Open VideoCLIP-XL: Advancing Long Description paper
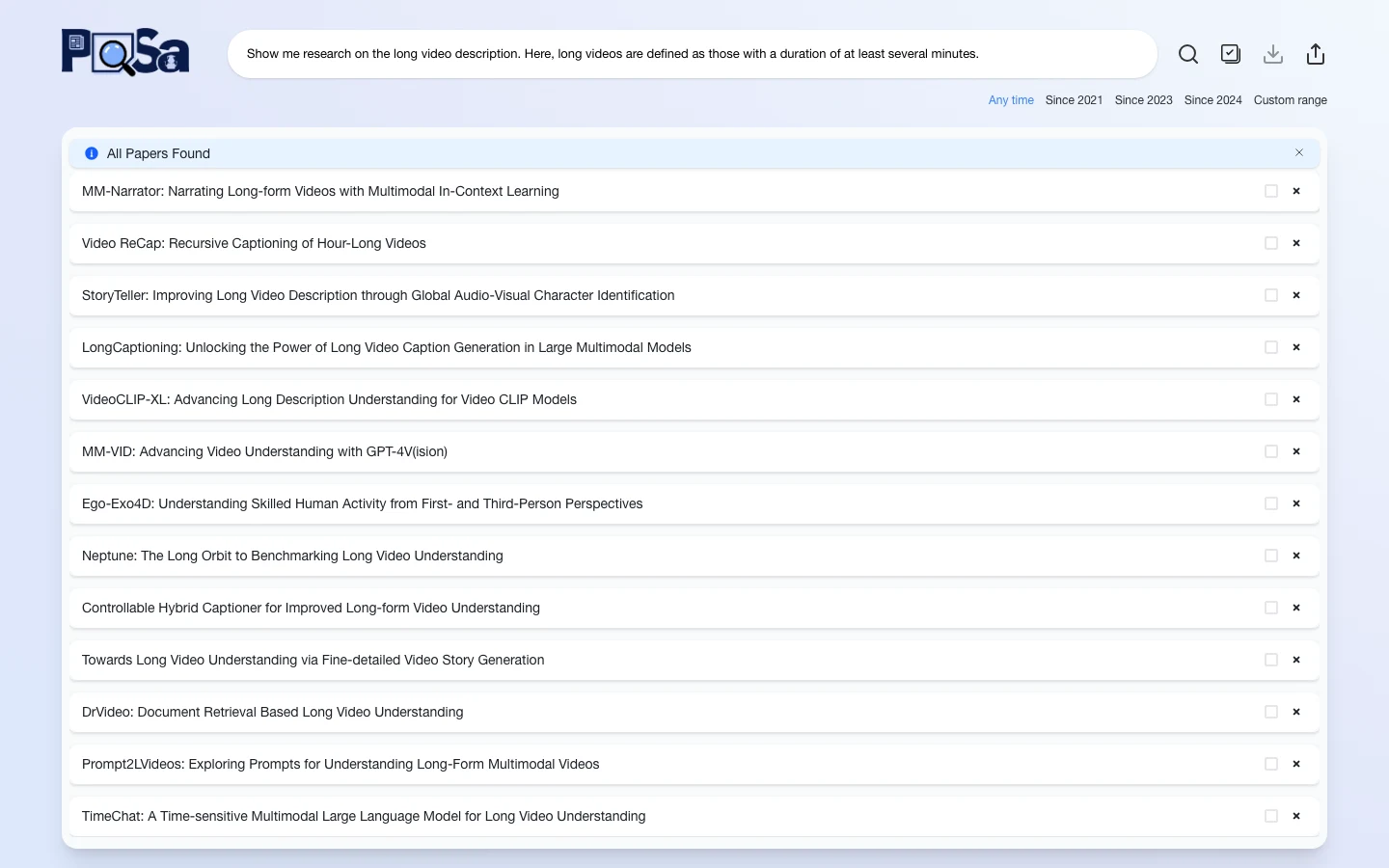Image resolution: width=1389 pixels, height=868 pixels. coord(329,399)
